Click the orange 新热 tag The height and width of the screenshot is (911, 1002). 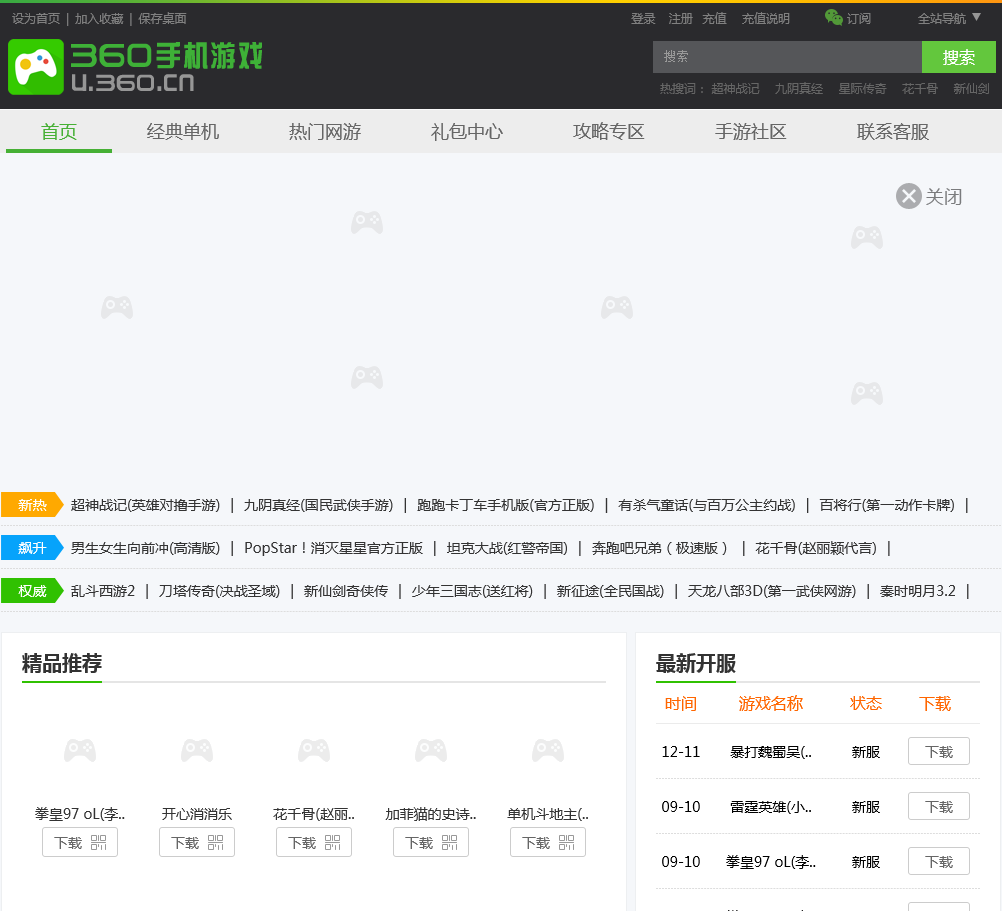click(x=32, y=505)
